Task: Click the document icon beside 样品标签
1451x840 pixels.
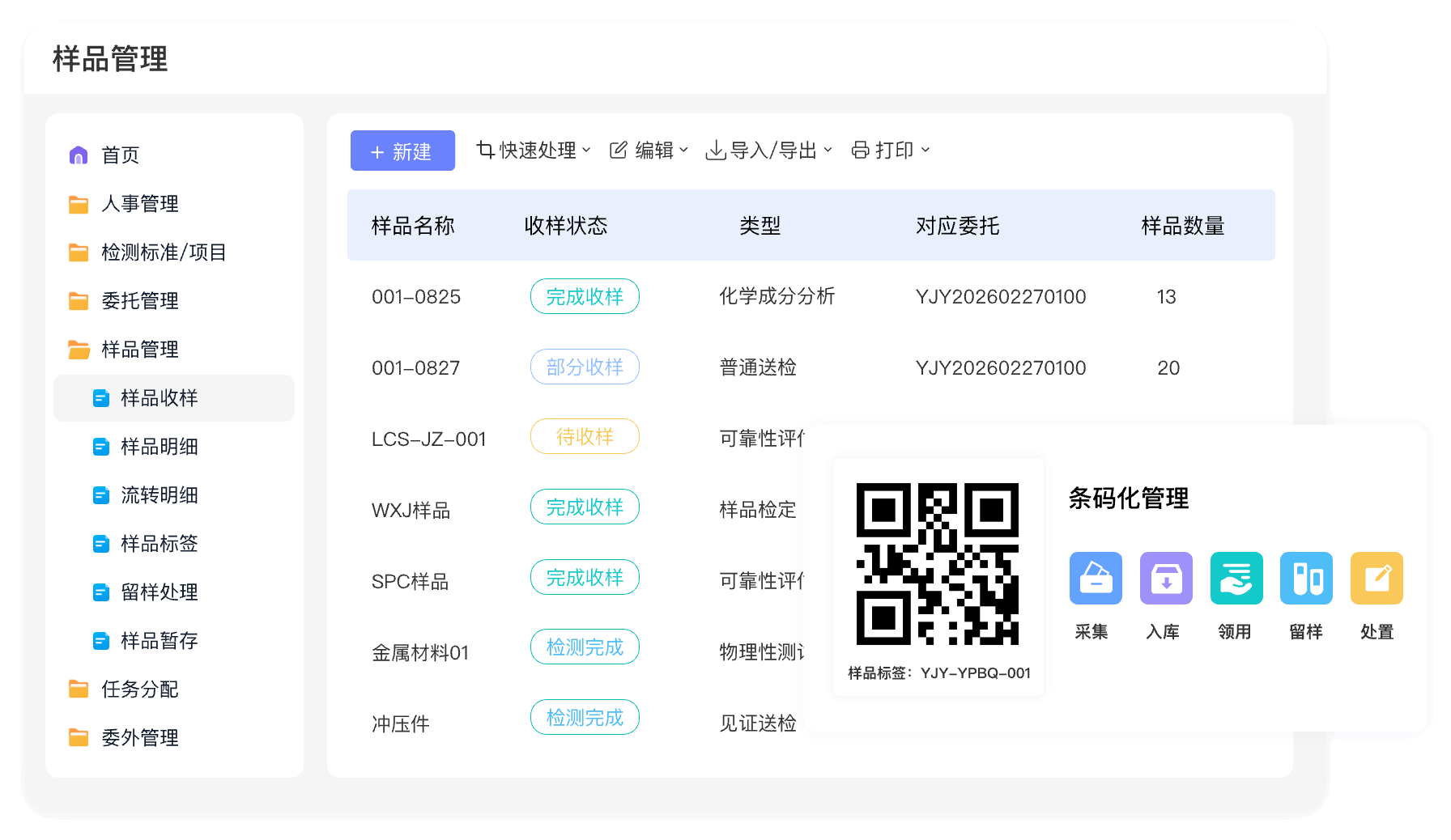Action: pyautogui.click(x=101, y=544)
